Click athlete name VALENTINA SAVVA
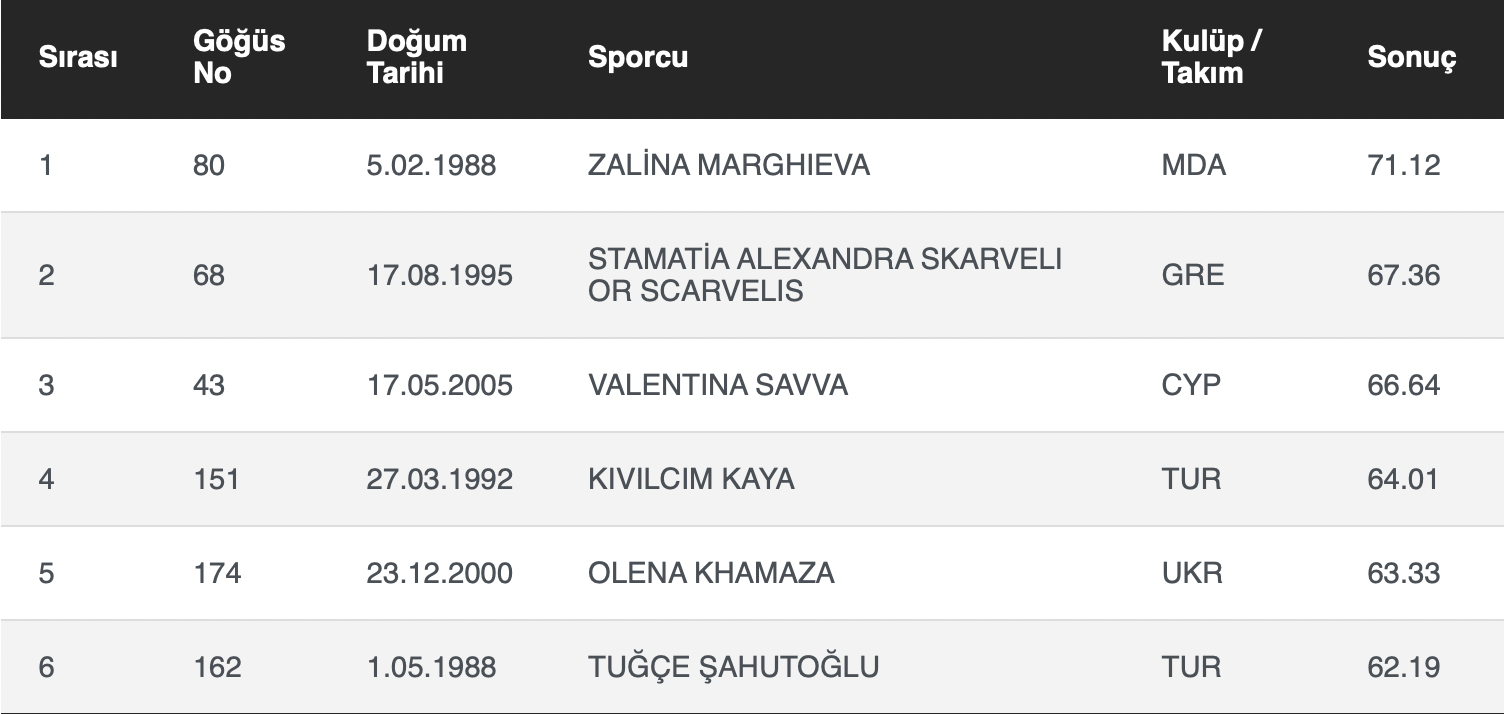Image resolution: width=1504 pixels, height=714 pixels. pyautogui.click(x=718, y=385)
